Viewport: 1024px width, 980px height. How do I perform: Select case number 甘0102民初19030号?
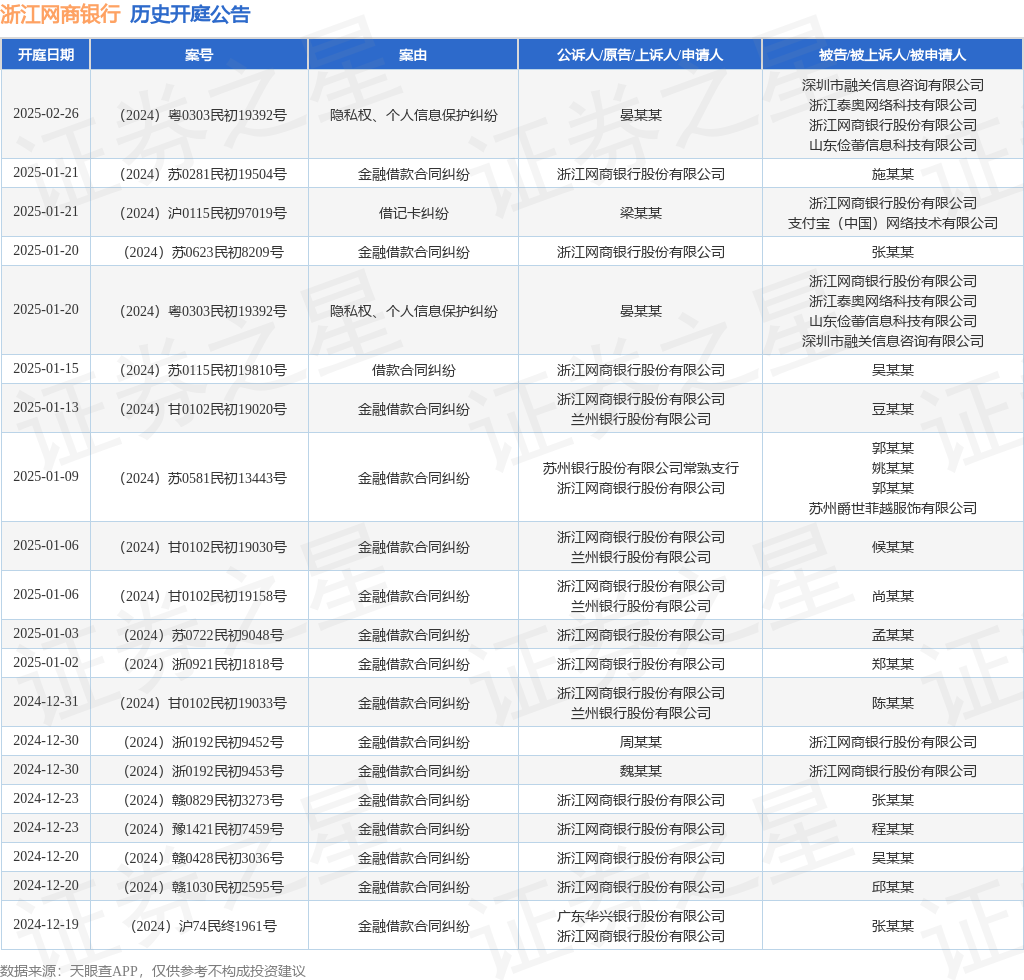[x=203, y=547]
